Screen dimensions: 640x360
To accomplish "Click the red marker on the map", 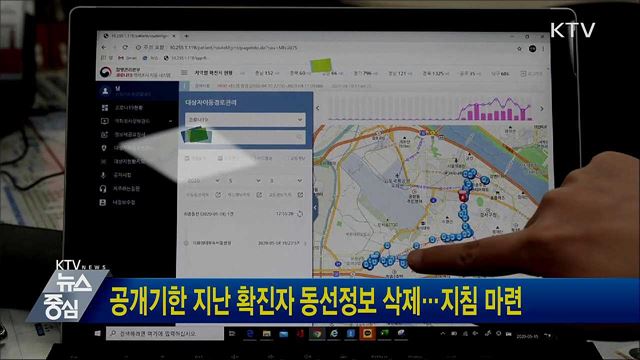I will (x=462, y=196).
